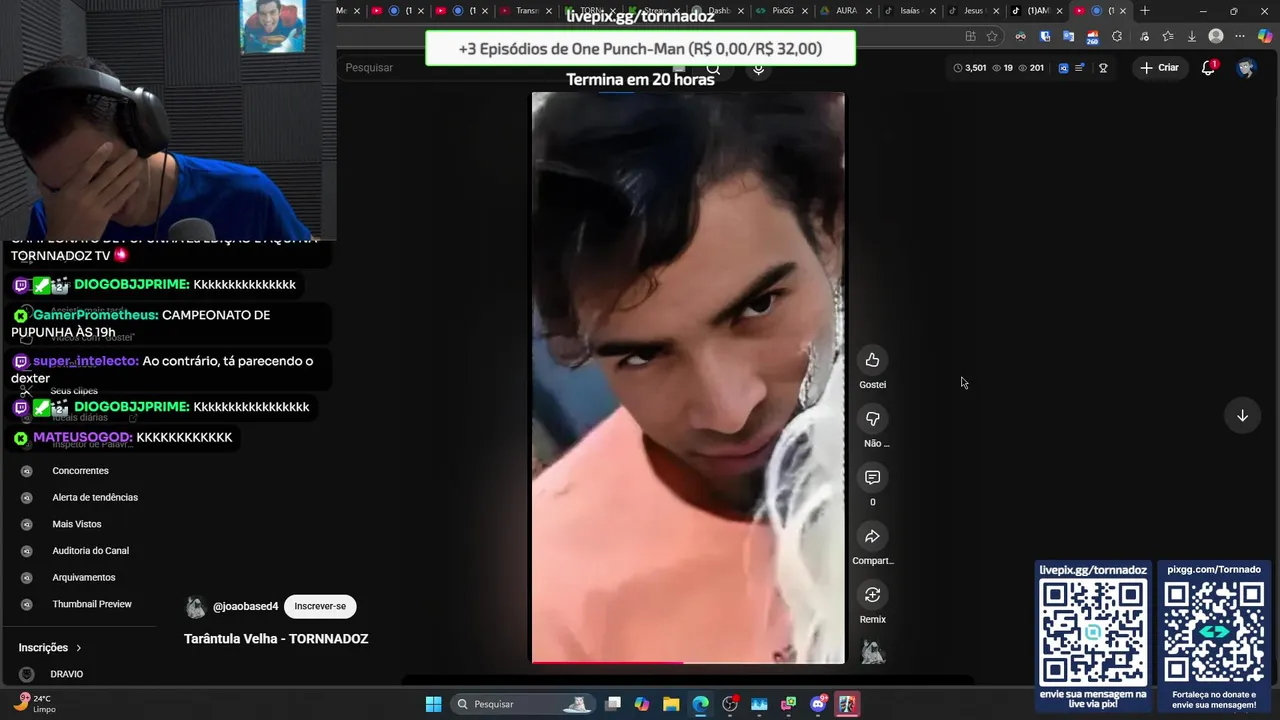1280x720 pixels.
Task: Click the Short video title Tarântula Velha
Action: (x=276, y=639)
